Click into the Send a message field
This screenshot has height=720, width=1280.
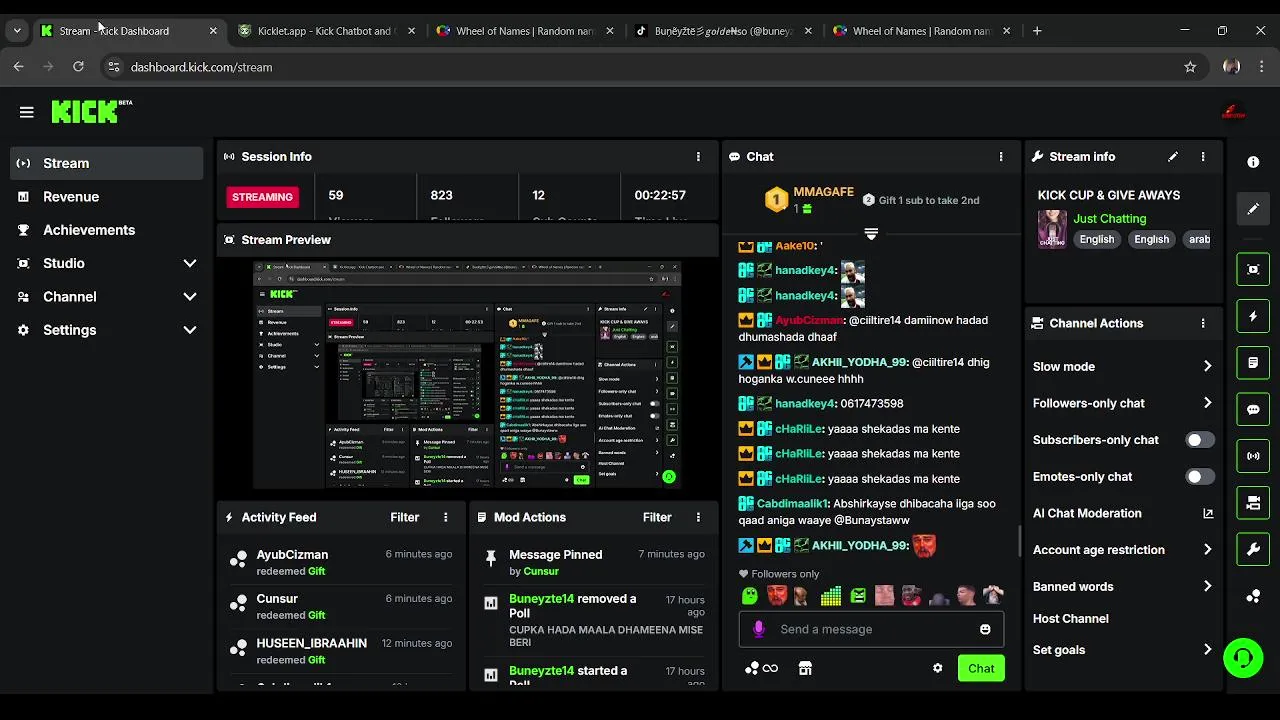click(x=871, y=629)
